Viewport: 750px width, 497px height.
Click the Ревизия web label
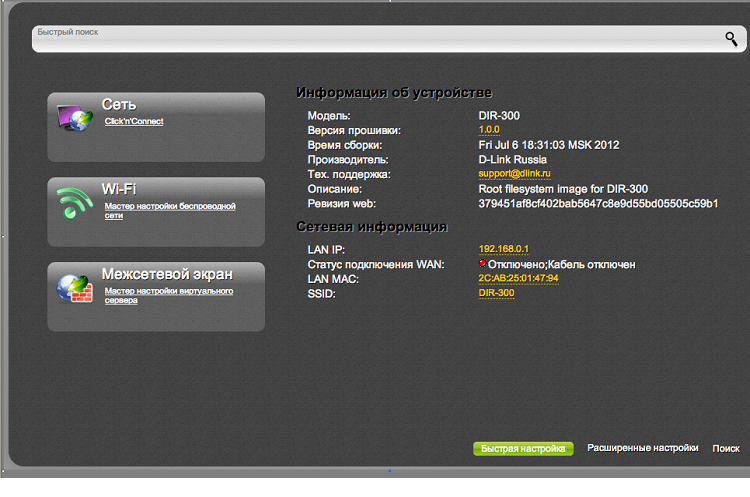pyautogui.click(x=342, y=204)
